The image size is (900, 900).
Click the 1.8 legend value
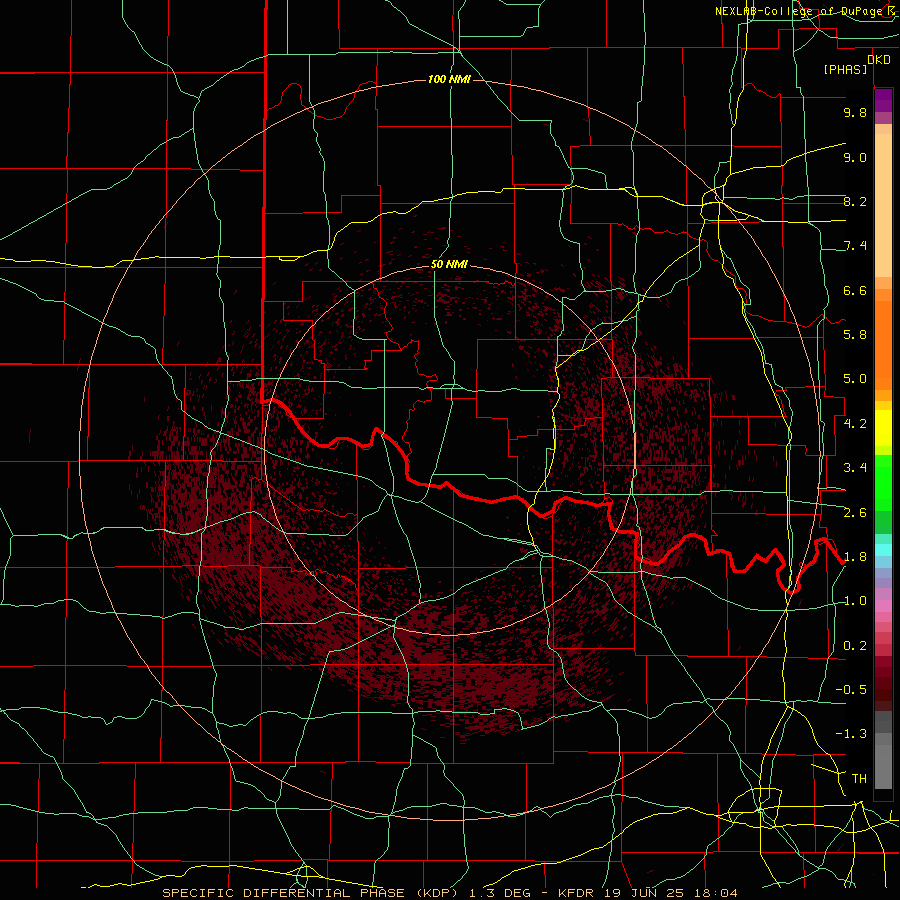tap(855, 557)
